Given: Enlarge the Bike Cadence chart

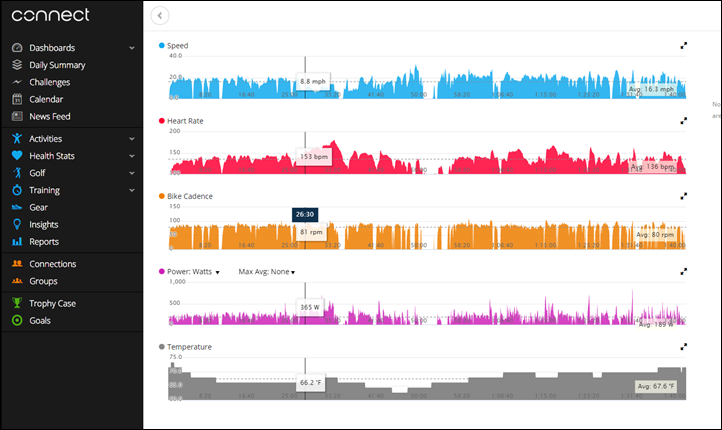Looking at the screenshot, I should (683, 196).
